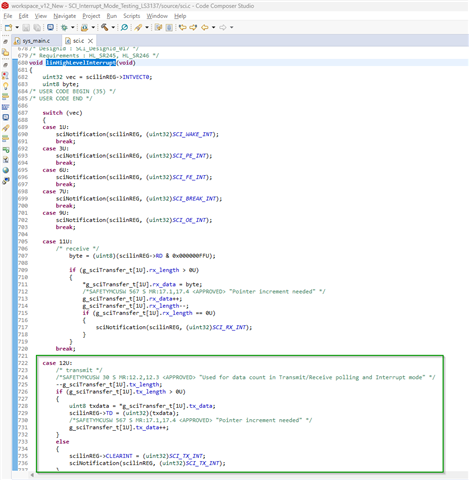Open the Project menu
469x480 pixels.
coord(91,16)
